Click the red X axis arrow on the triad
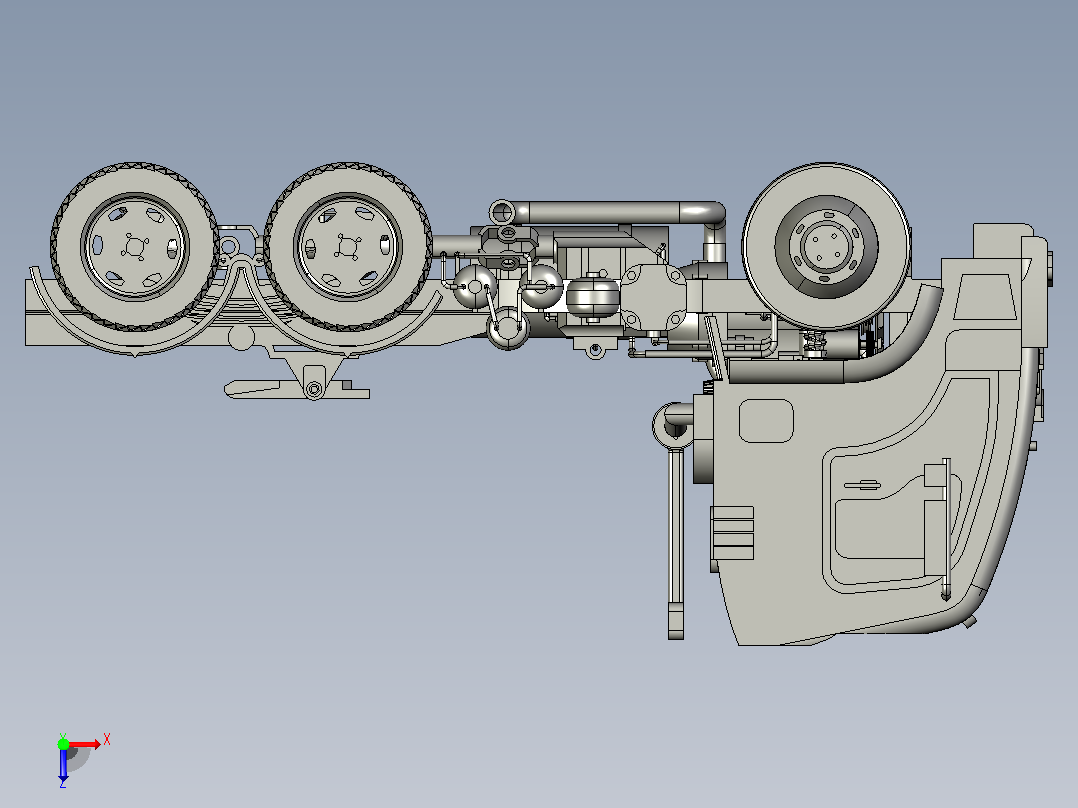This screenshot has height=808, width=1078. click(x=85, y=744)
